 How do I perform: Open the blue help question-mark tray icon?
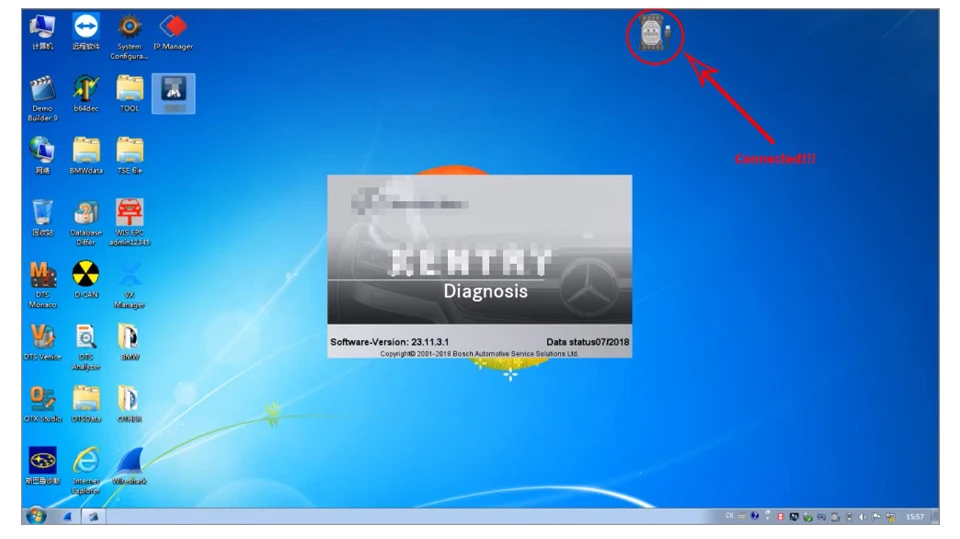coord(755,516)
